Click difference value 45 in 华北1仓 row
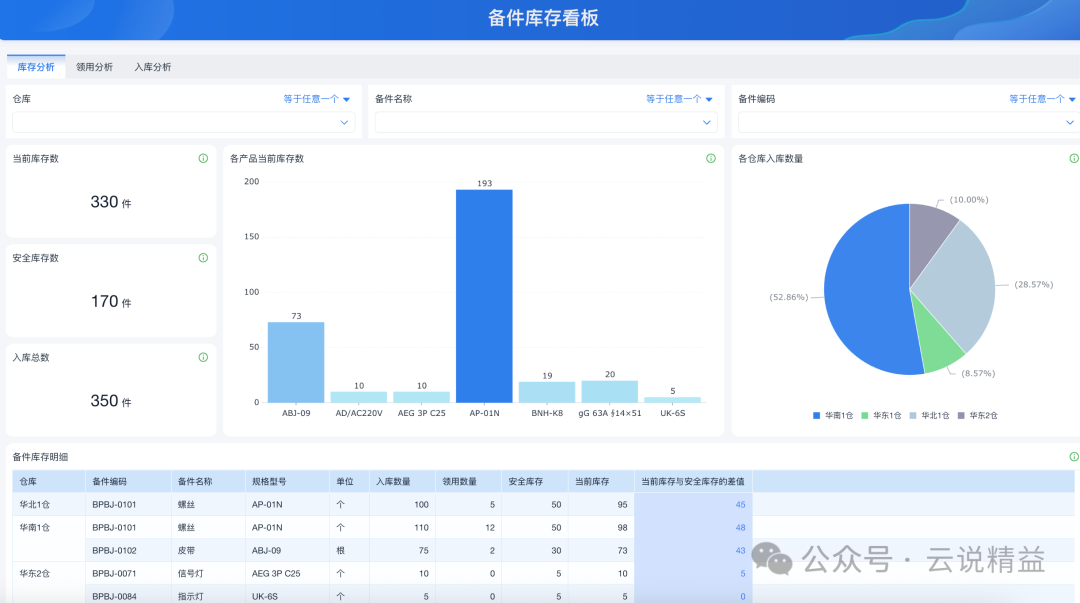 740,504
